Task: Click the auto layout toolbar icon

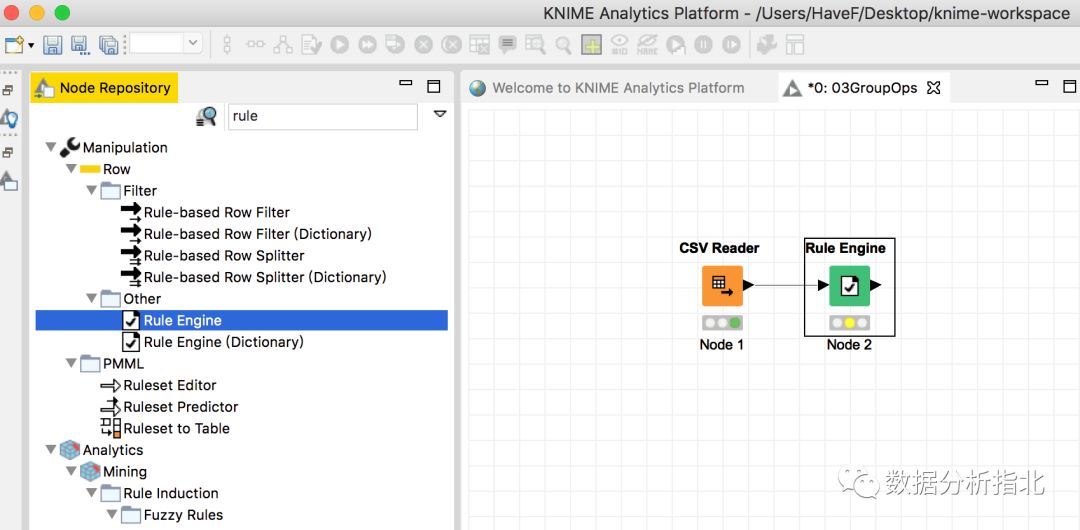Action: pyautogui.click(x=283, y=45)
